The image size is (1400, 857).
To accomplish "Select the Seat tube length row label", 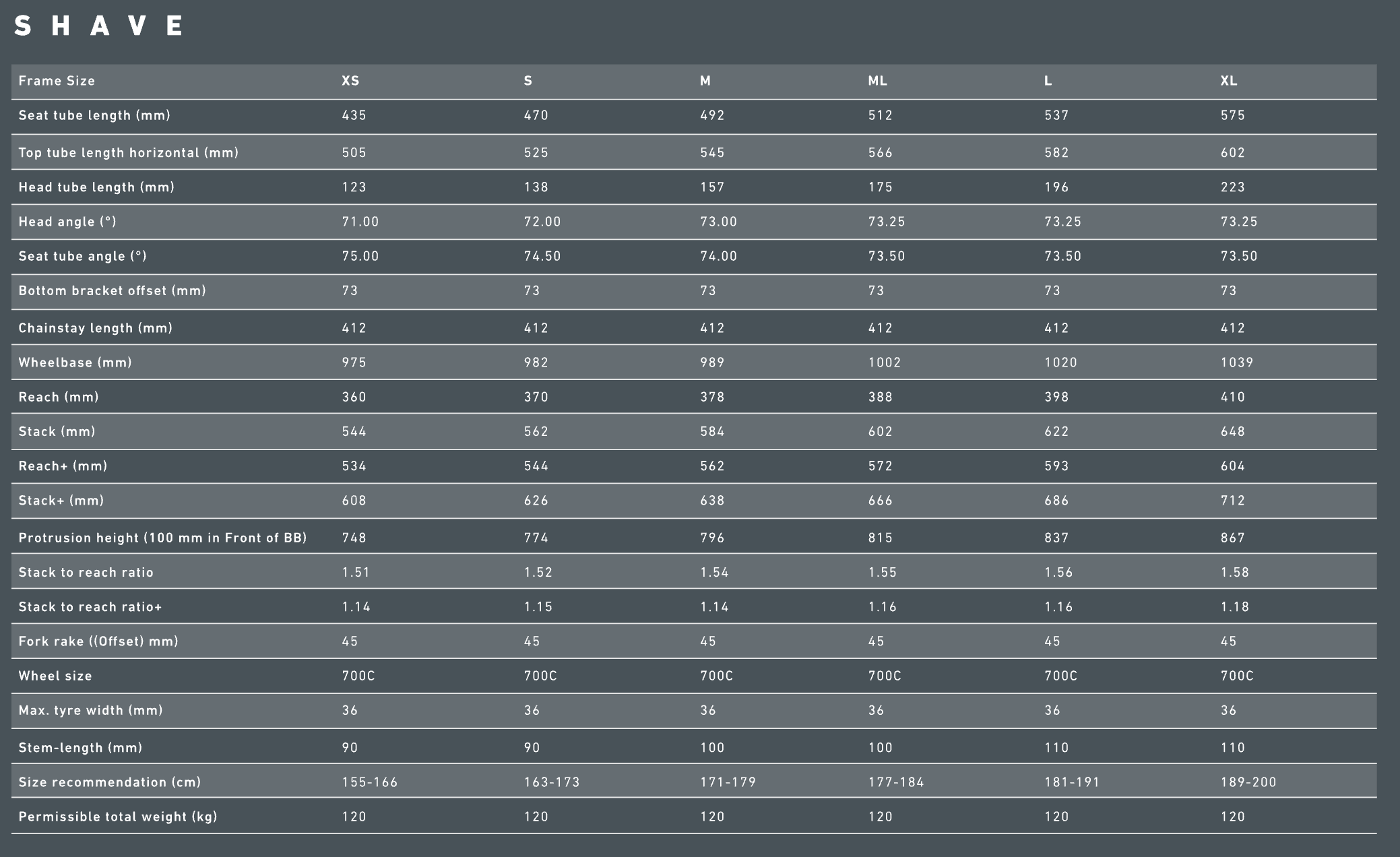I will click(x=94, y=115).
